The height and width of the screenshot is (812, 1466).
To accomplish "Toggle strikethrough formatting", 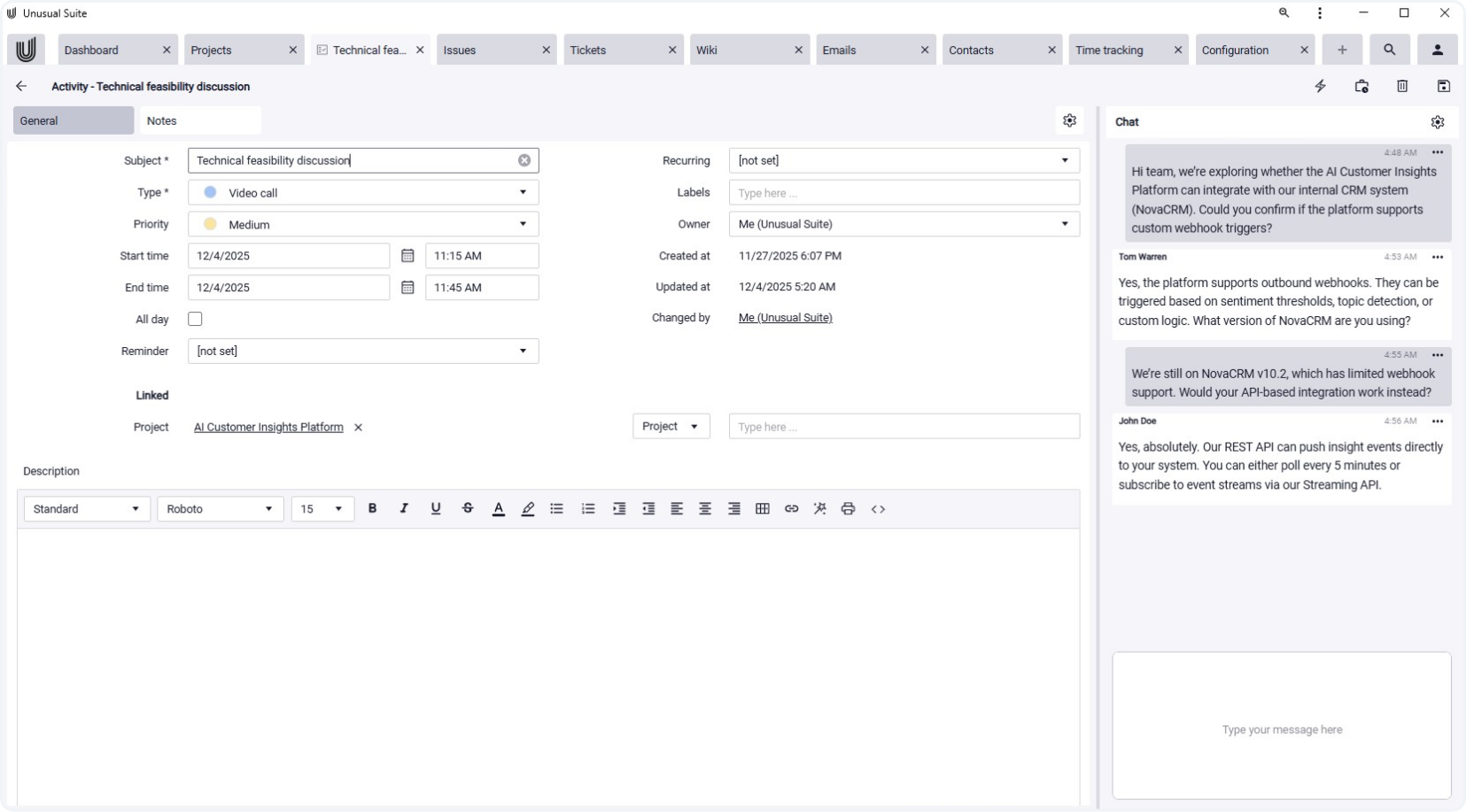I will pos(468,508).
